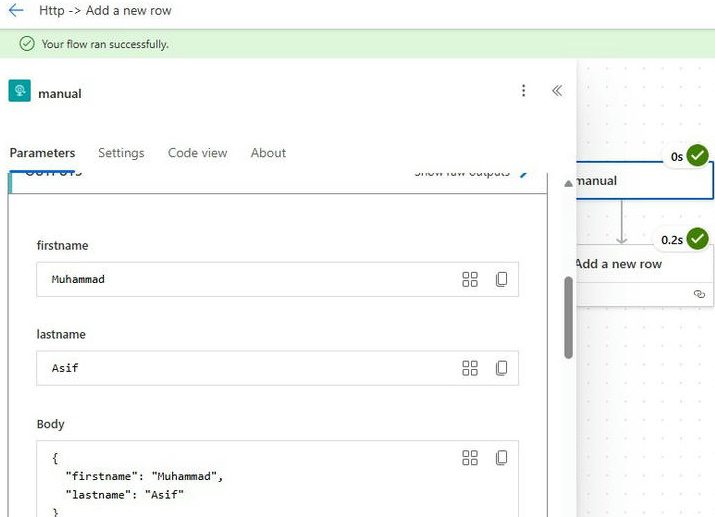Click the lastname field containing Asif

(x=250, y=368)
